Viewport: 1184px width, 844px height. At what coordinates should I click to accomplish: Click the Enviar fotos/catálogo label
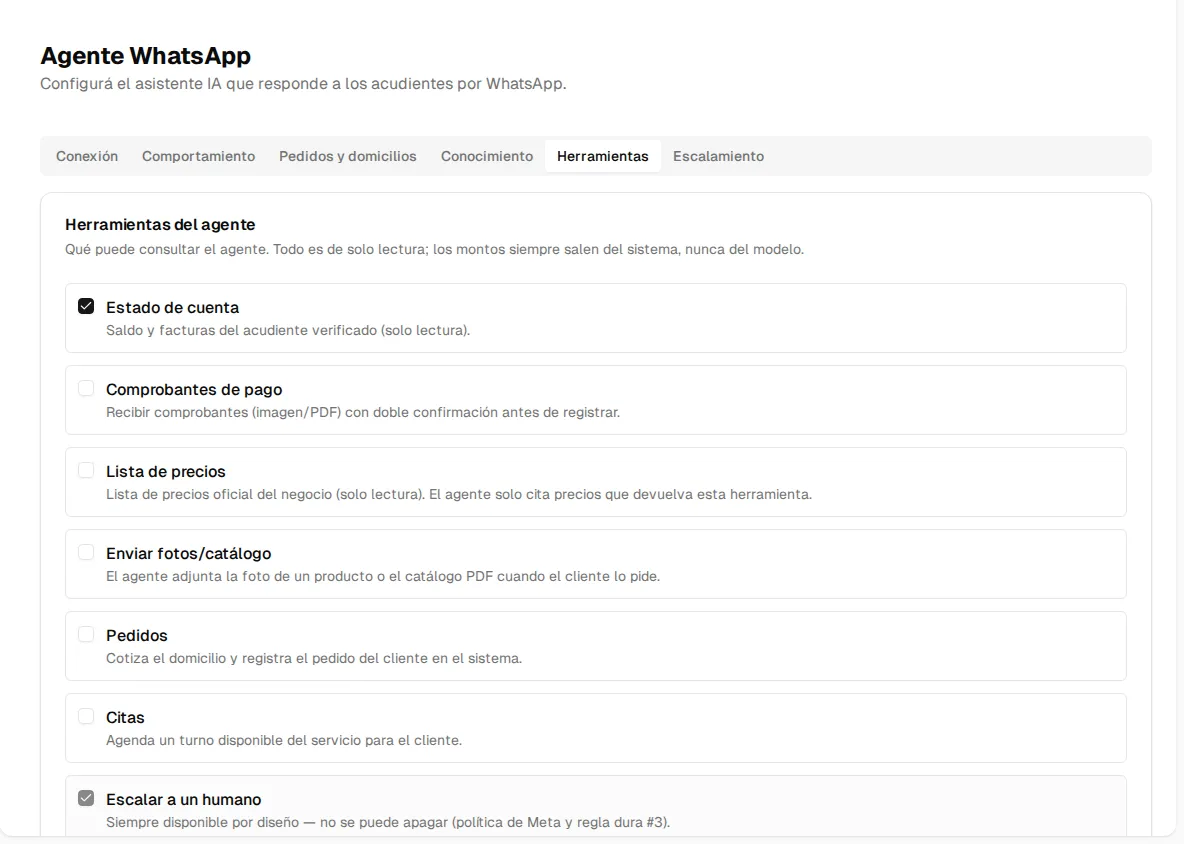[x=189, y=553]
